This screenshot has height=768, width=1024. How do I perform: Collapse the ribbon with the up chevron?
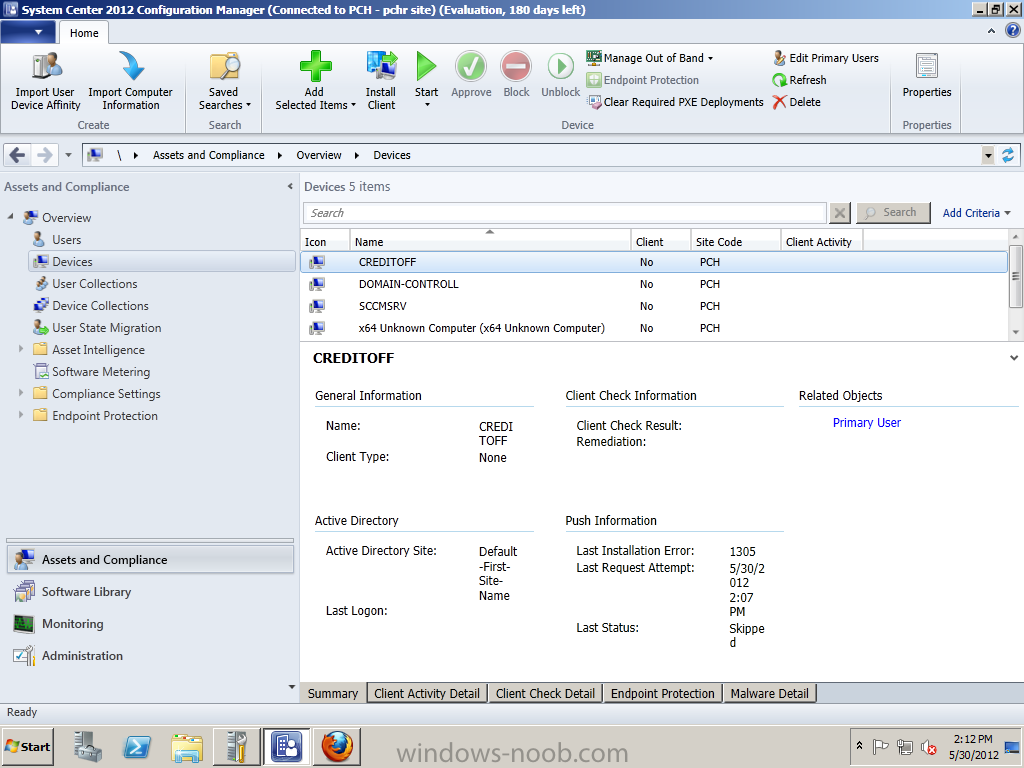[991, 31]
